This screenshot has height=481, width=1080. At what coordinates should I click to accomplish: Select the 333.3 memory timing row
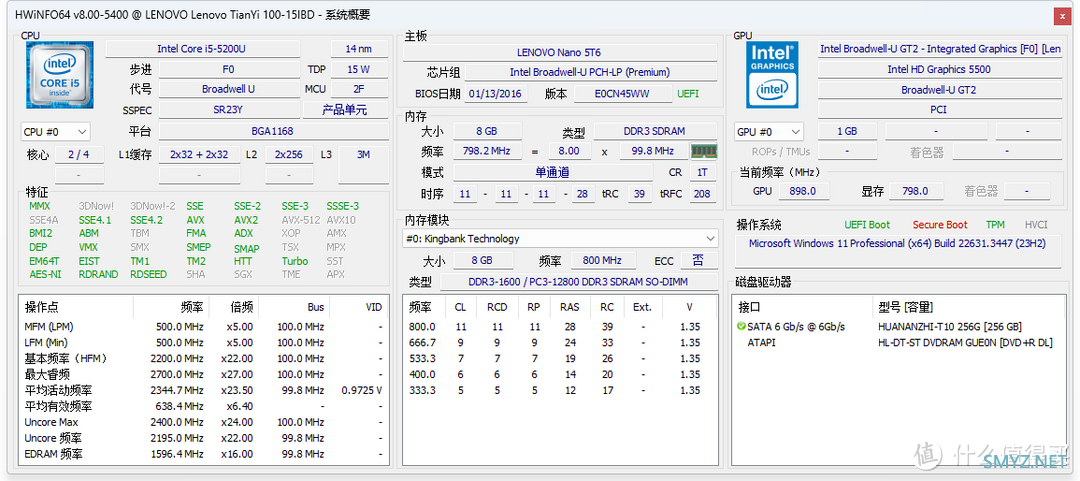point(559,390)
